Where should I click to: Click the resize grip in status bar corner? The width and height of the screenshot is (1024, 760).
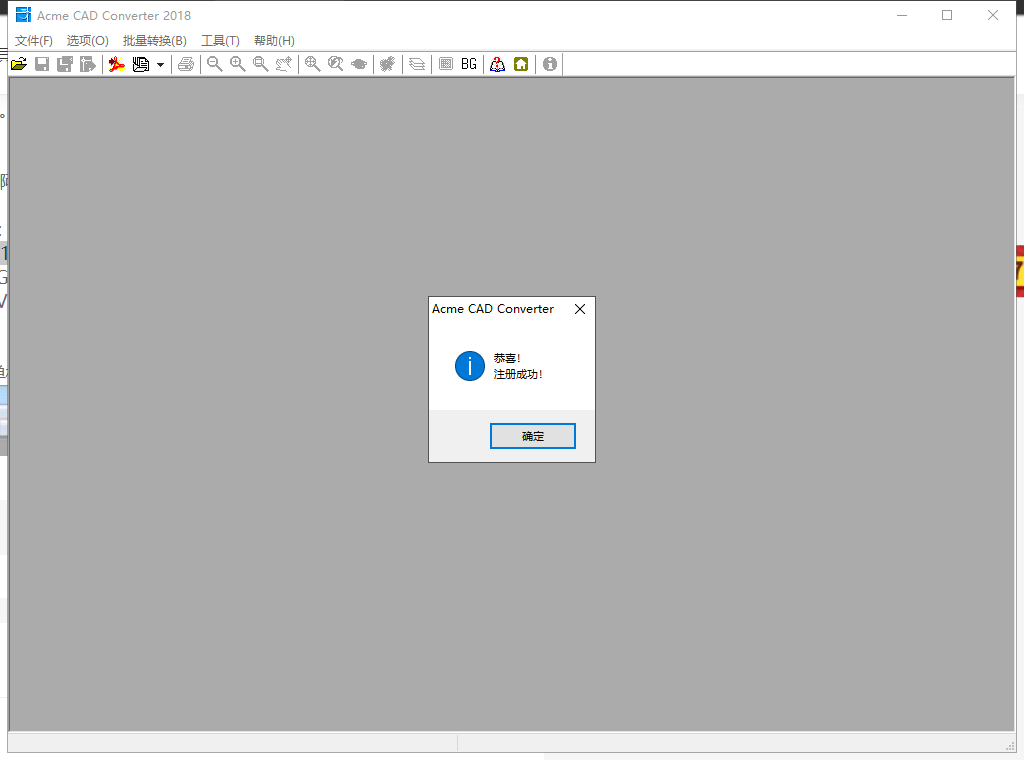(x=1010, y=746)
